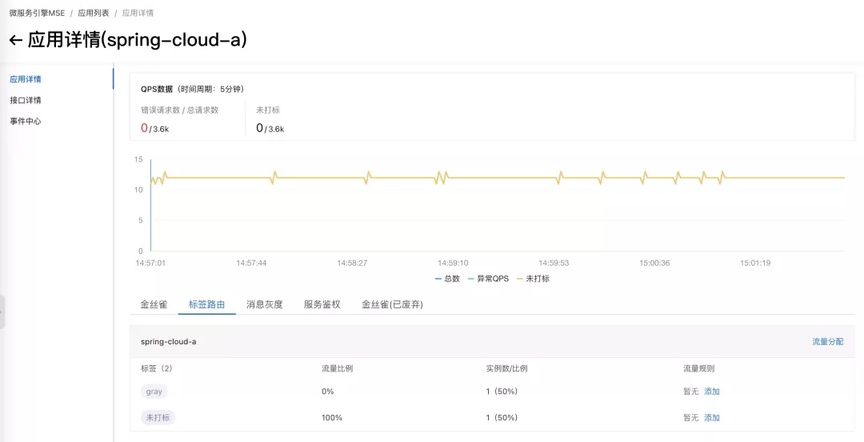Click the 15:00:36 time axis label

click(x=655, y=263)
